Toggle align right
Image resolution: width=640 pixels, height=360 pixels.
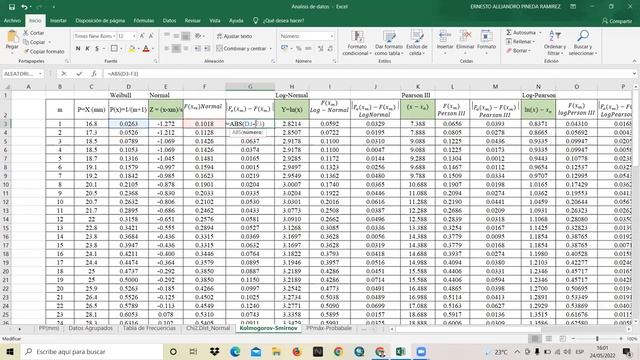186,48
